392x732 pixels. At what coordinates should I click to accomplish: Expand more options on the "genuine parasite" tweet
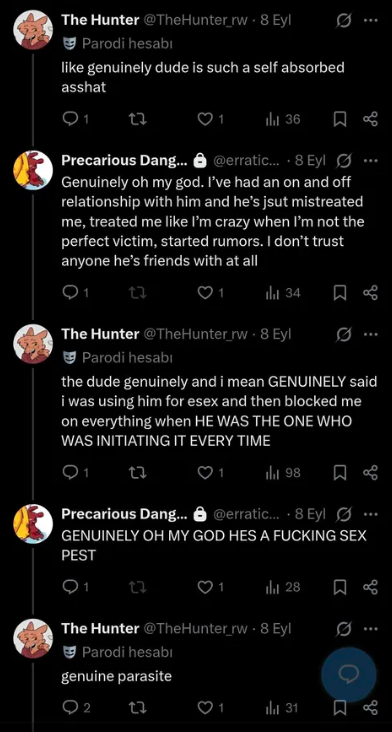click(370, 628)
